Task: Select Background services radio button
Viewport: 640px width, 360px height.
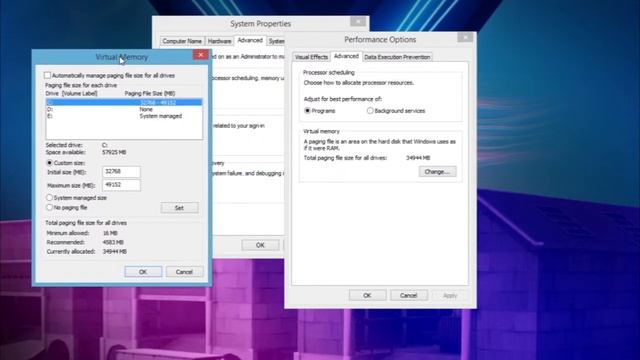Action: (x=370, y=111)
